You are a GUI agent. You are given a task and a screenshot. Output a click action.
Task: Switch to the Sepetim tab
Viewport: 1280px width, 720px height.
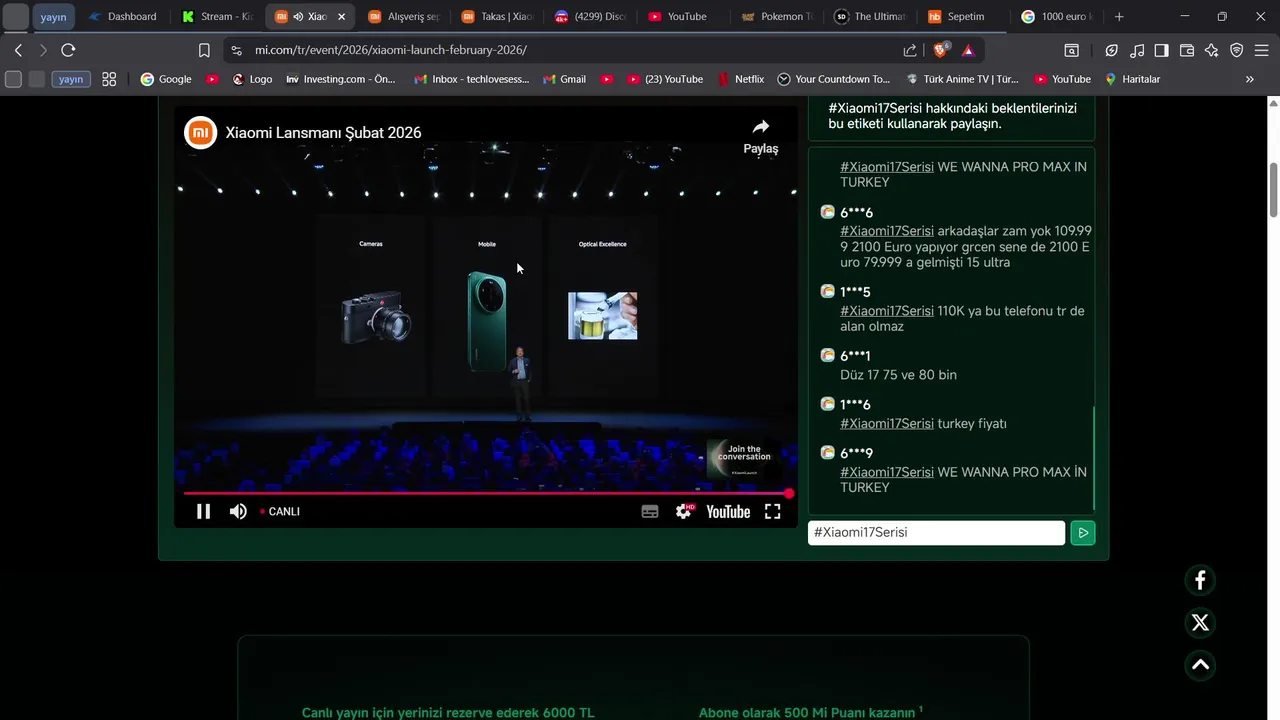coord(963,17)
